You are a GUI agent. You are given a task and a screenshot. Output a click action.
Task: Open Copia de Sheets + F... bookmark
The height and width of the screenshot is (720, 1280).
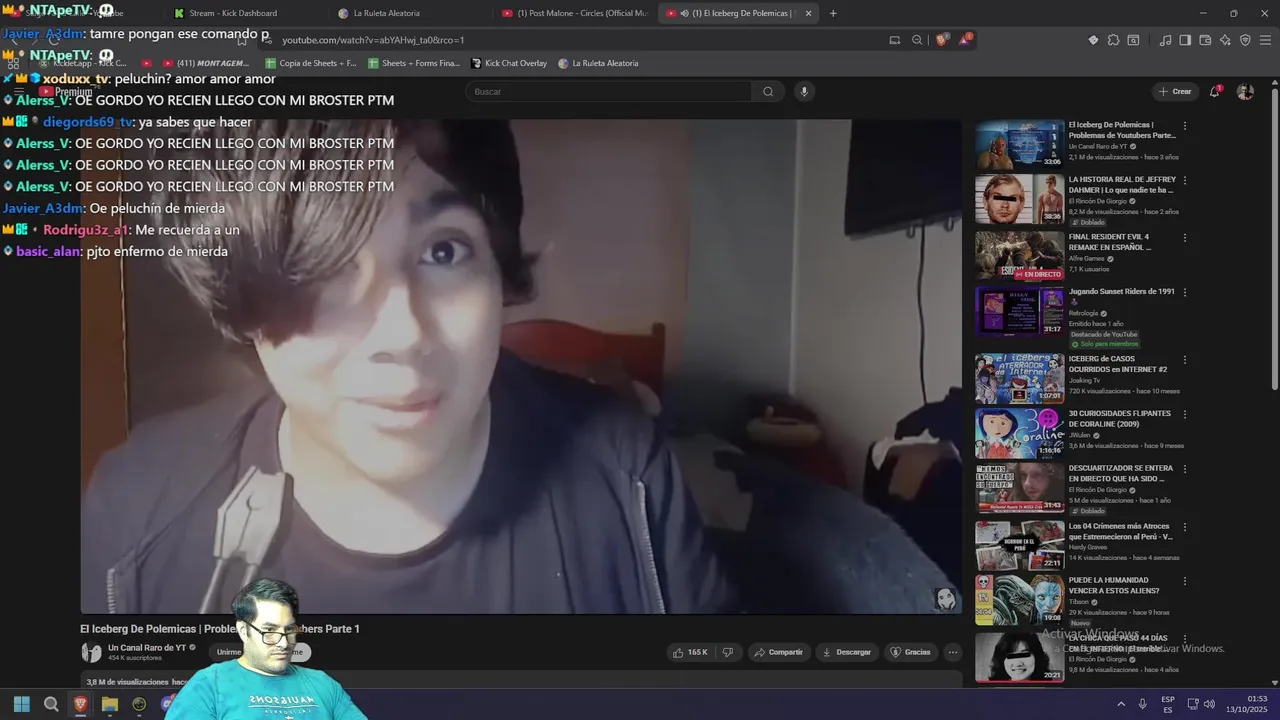311,63
